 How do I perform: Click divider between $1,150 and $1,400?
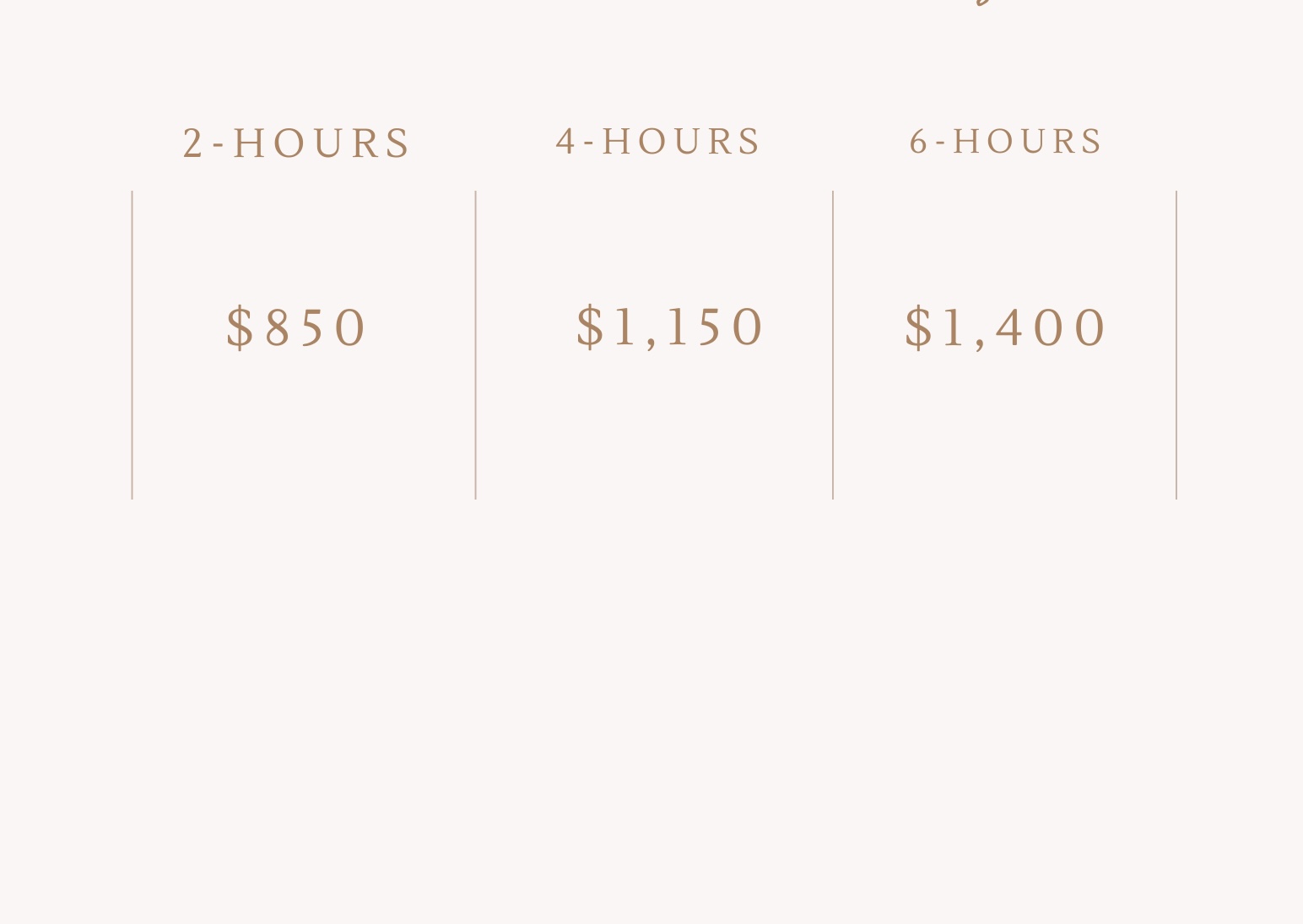[x=833, y=344]
